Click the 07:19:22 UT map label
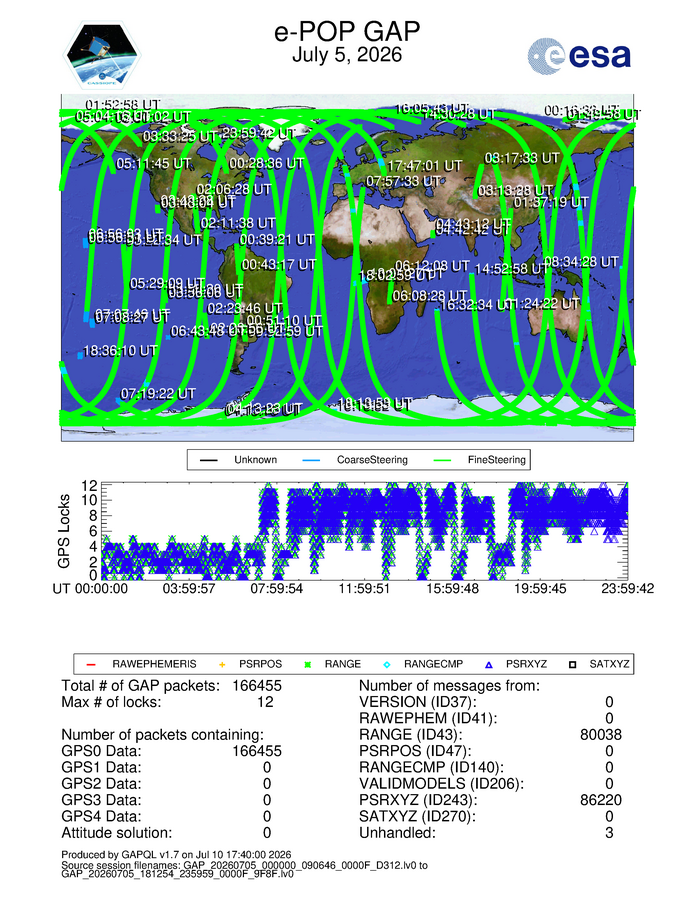This screenshot has height=899, width=695. (158, 394)
